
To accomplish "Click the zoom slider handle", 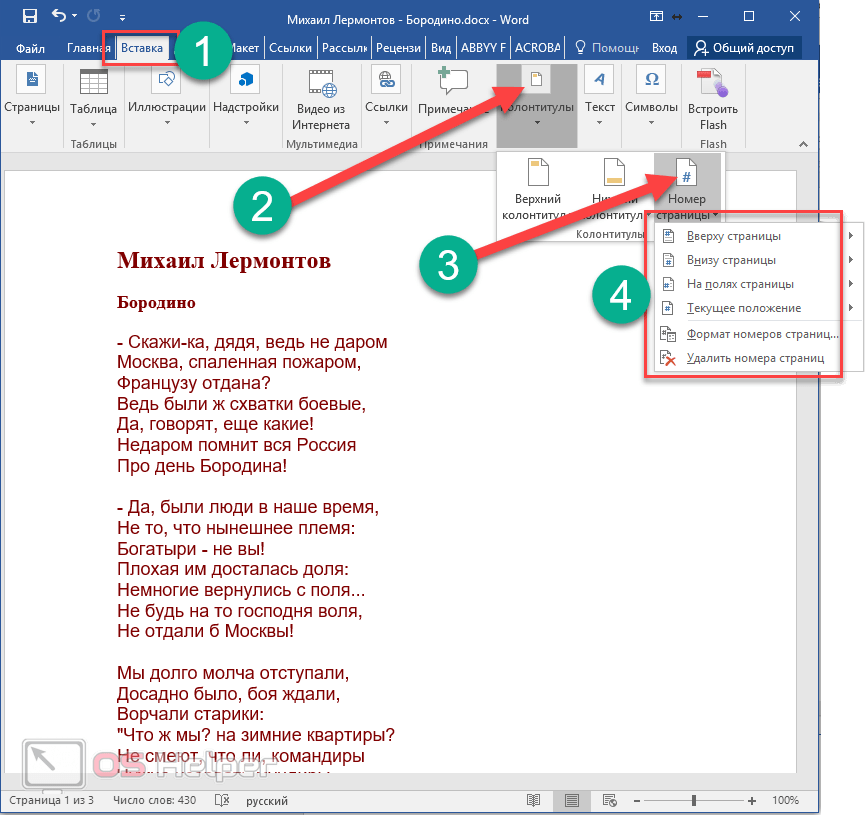I will tap(693, 800).
